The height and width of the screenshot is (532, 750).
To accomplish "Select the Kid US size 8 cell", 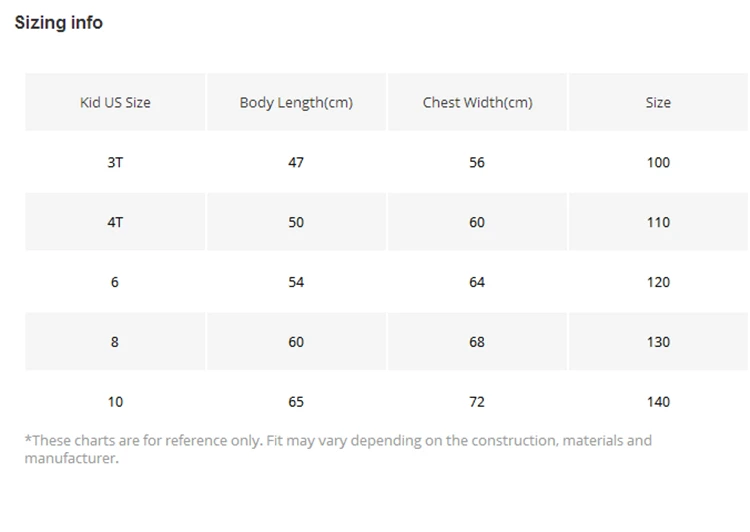I will pyautogui.click(x=115, y=342).
